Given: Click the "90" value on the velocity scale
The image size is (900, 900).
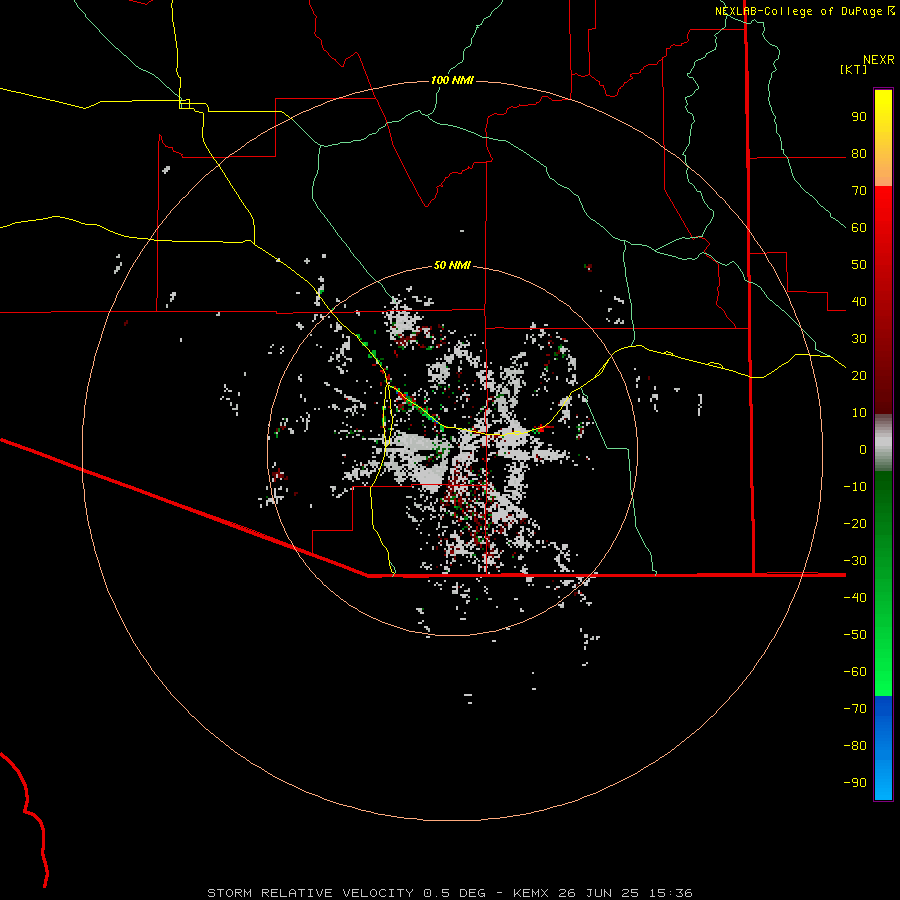Looking at the screenshot, I should coord(859,117).
